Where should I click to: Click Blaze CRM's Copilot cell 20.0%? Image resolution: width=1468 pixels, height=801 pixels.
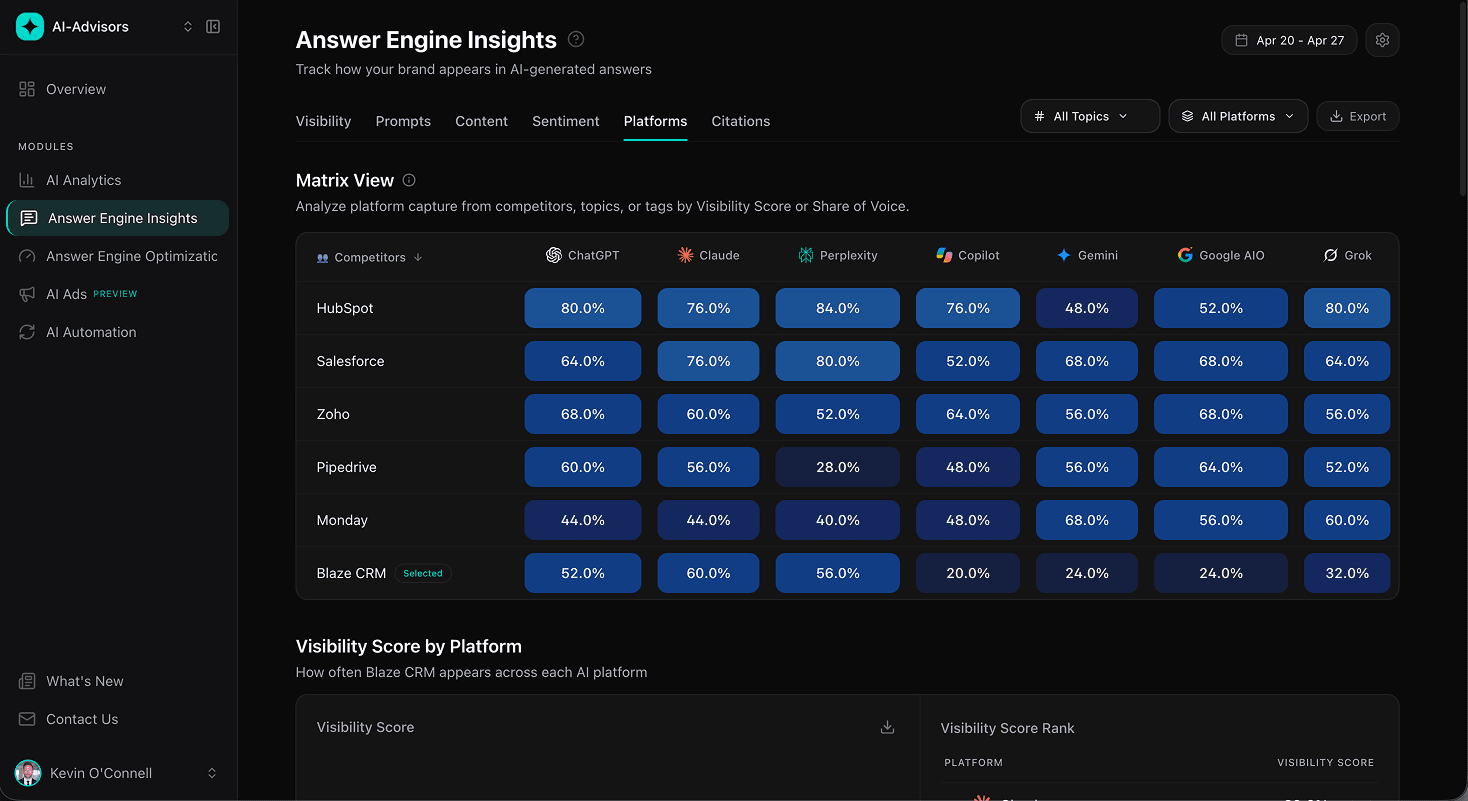point(967,573)
